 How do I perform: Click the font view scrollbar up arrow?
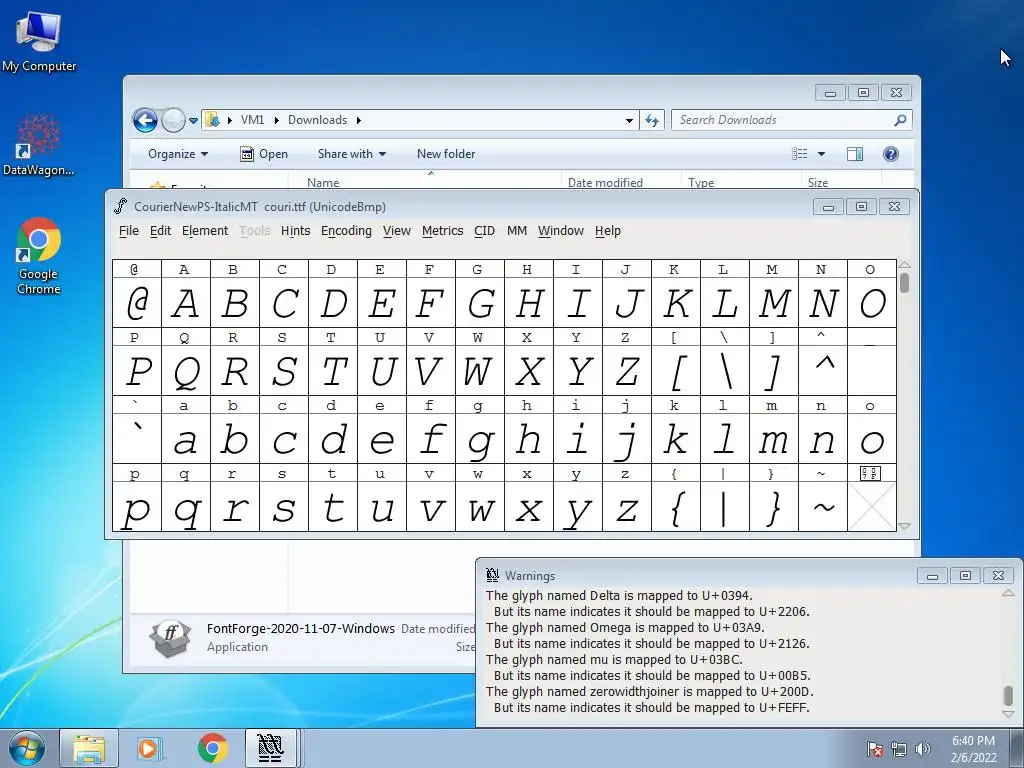click(904, 265)
